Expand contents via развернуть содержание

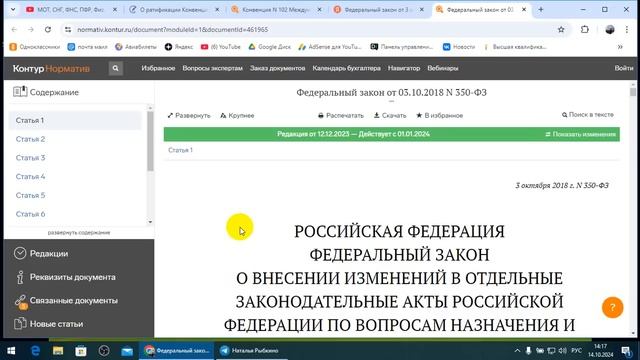pos(79,233)
